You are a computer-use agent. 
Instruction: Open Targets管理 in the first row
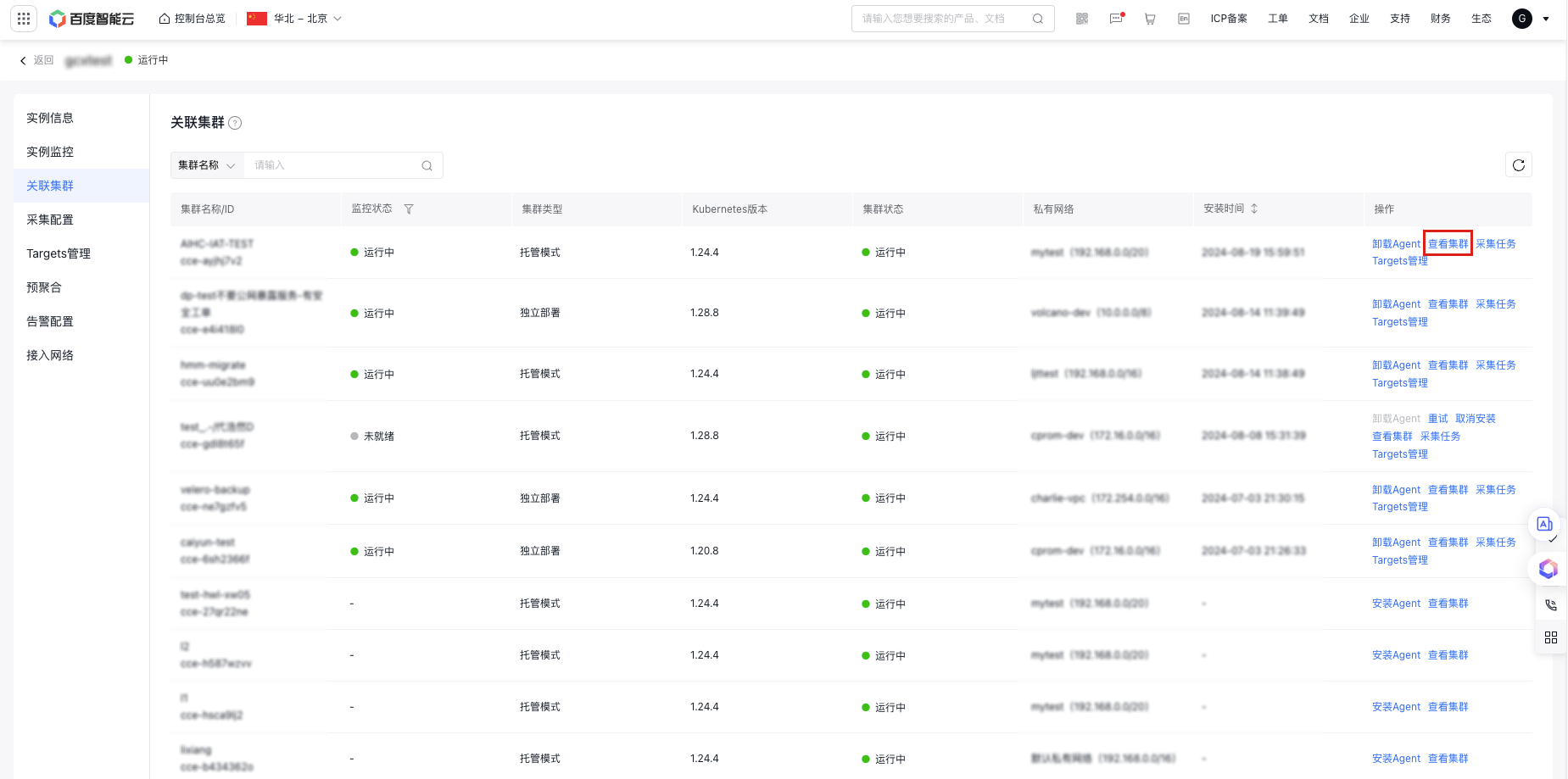(x=1400, y=261)
